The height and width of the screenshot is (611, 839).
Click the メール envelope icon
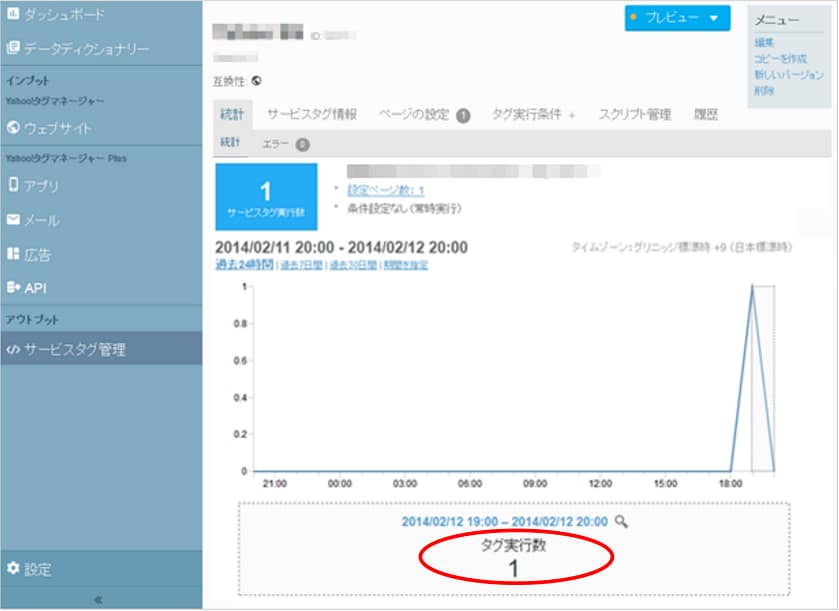point(13,220)
